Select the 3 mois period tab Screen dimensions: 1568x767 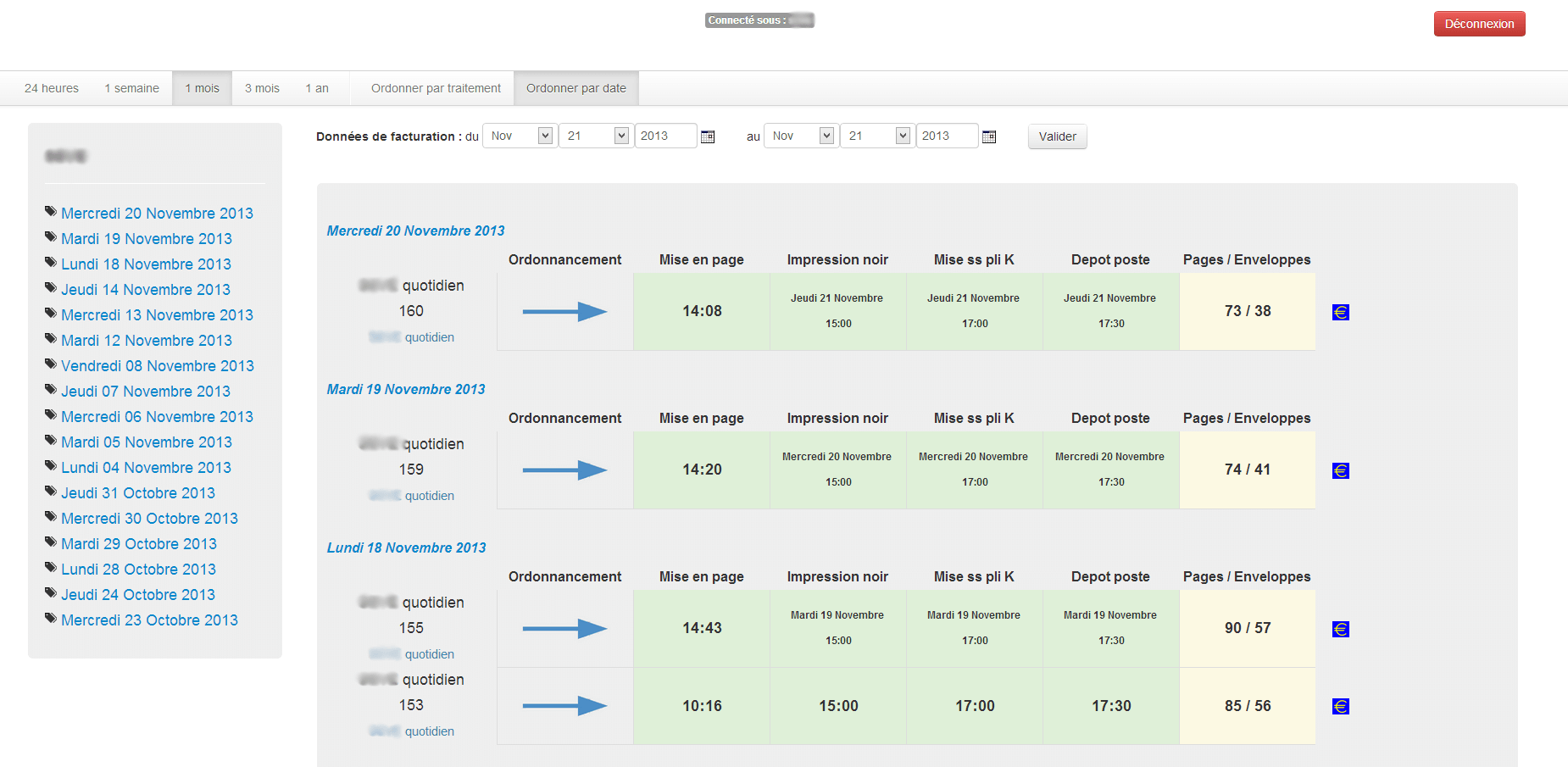[262, 88]
